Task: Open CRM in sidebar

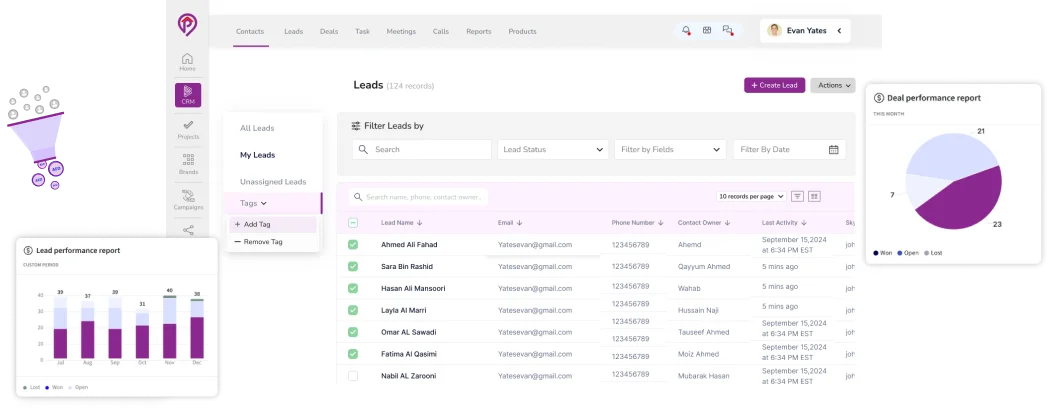Action: pyautogui.click(x=188, y=95)
